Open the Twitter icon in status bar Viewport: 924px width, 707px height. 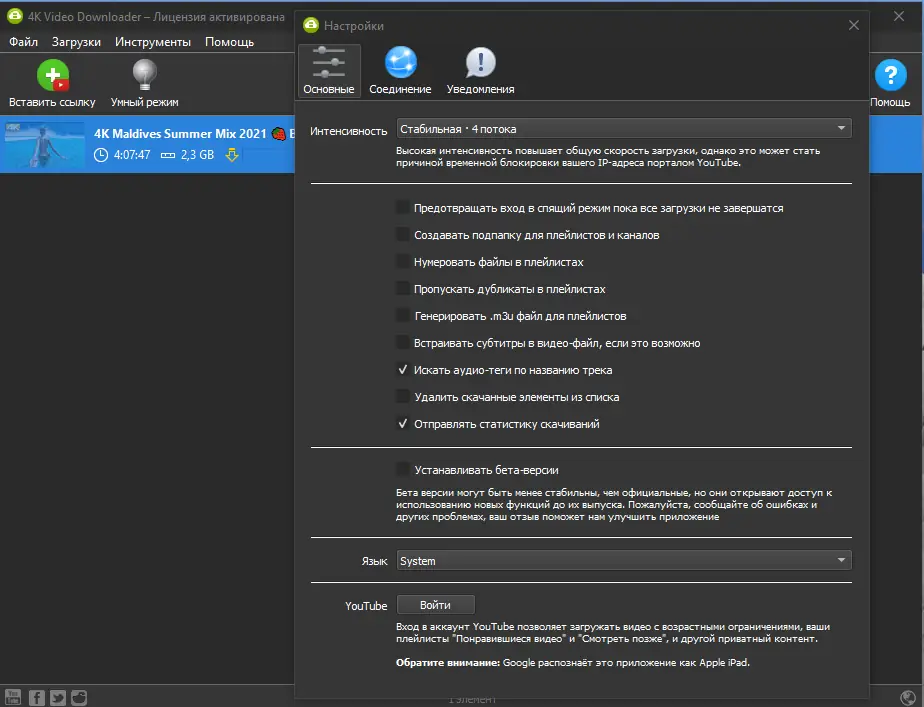point(58,698)
